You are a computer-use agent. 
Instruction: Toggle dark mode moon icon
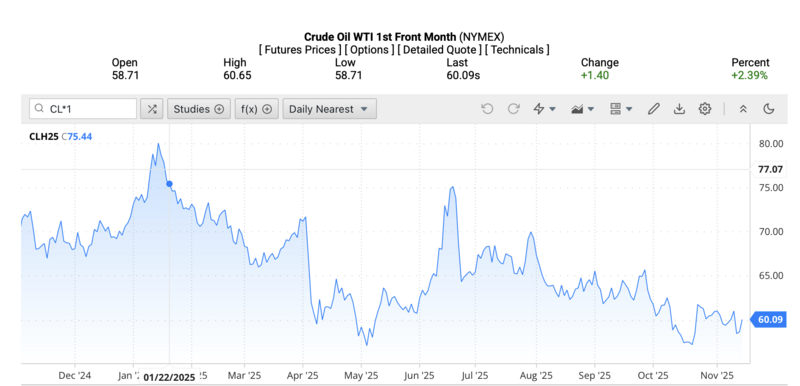769,109
